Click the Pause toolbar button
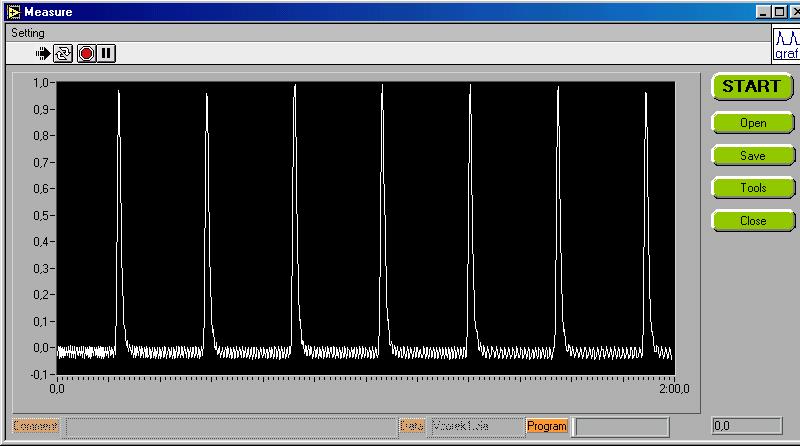Image resolution: width=800 pixels, height=446 pixels. click(x=106, y=53)
